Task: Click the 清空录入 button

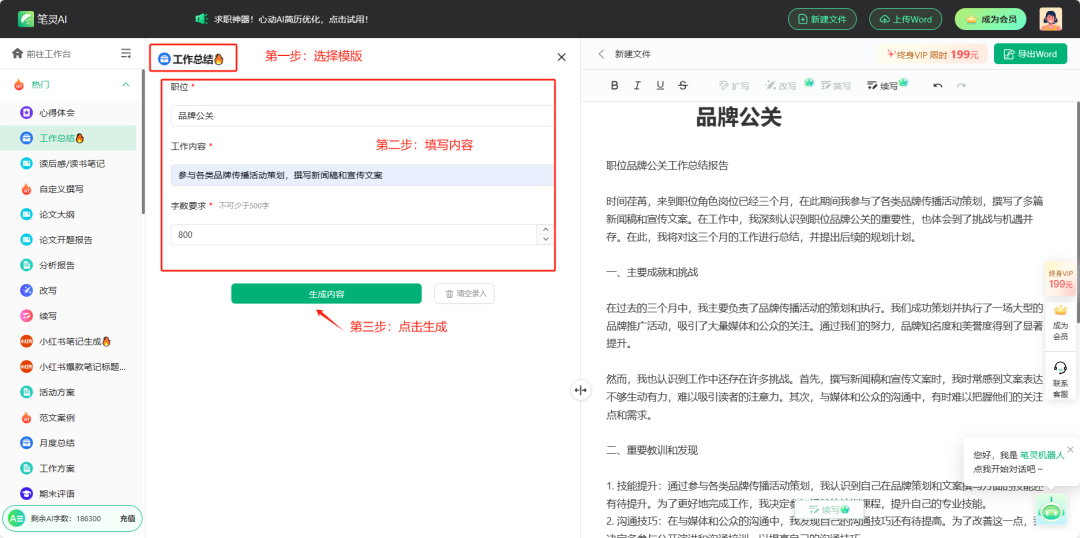Action: click(464, 293)
